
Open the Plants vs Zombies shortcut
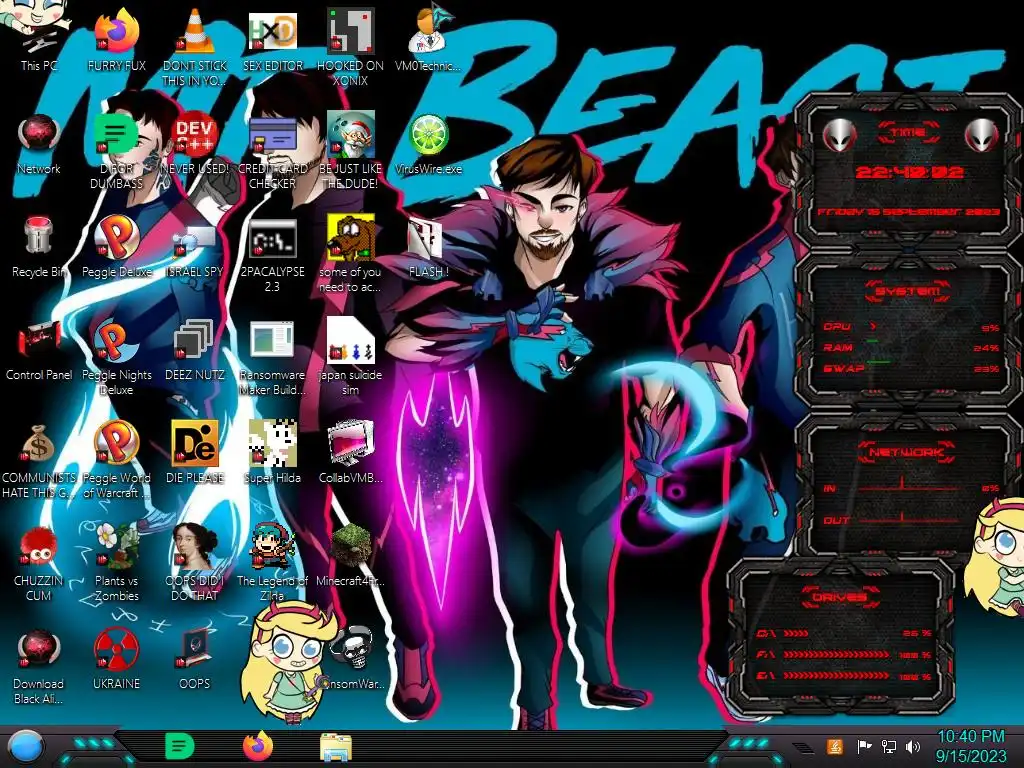click(x=116, y=562)
